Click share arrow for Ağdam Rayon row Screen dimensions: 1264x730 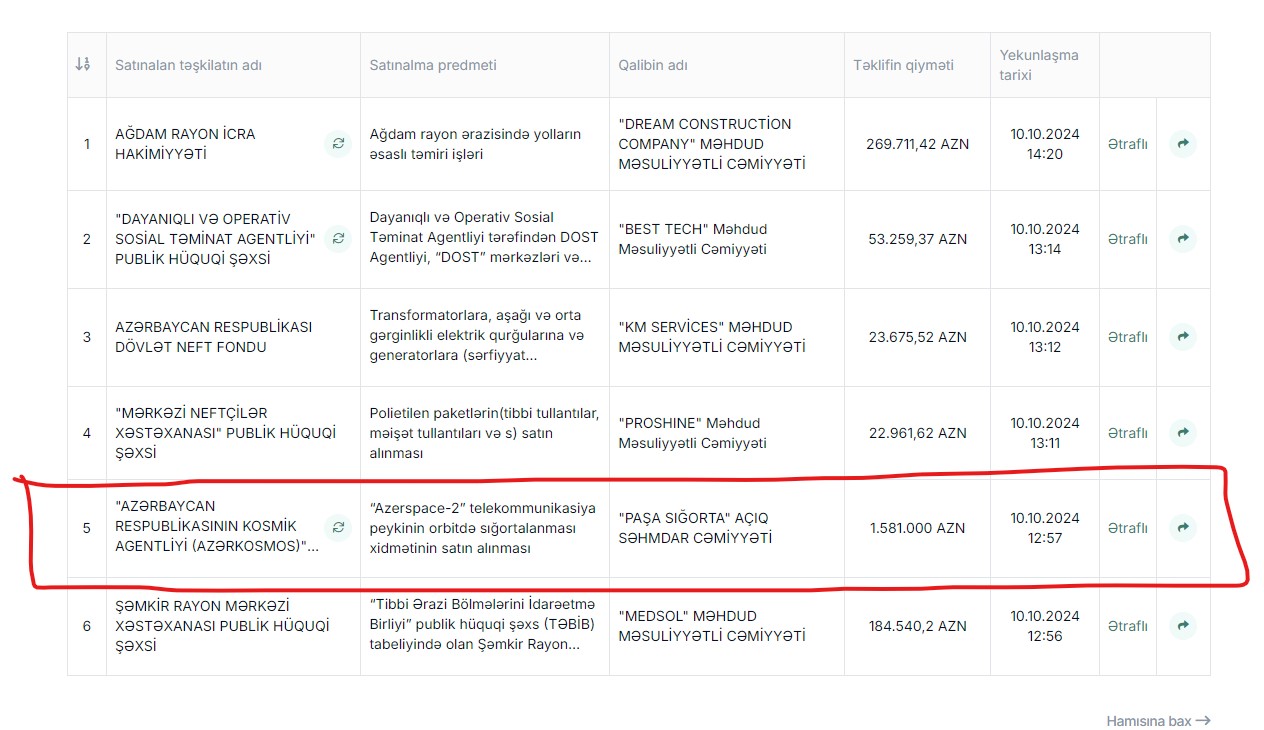pyautogui.click(x=1183, y=144)
